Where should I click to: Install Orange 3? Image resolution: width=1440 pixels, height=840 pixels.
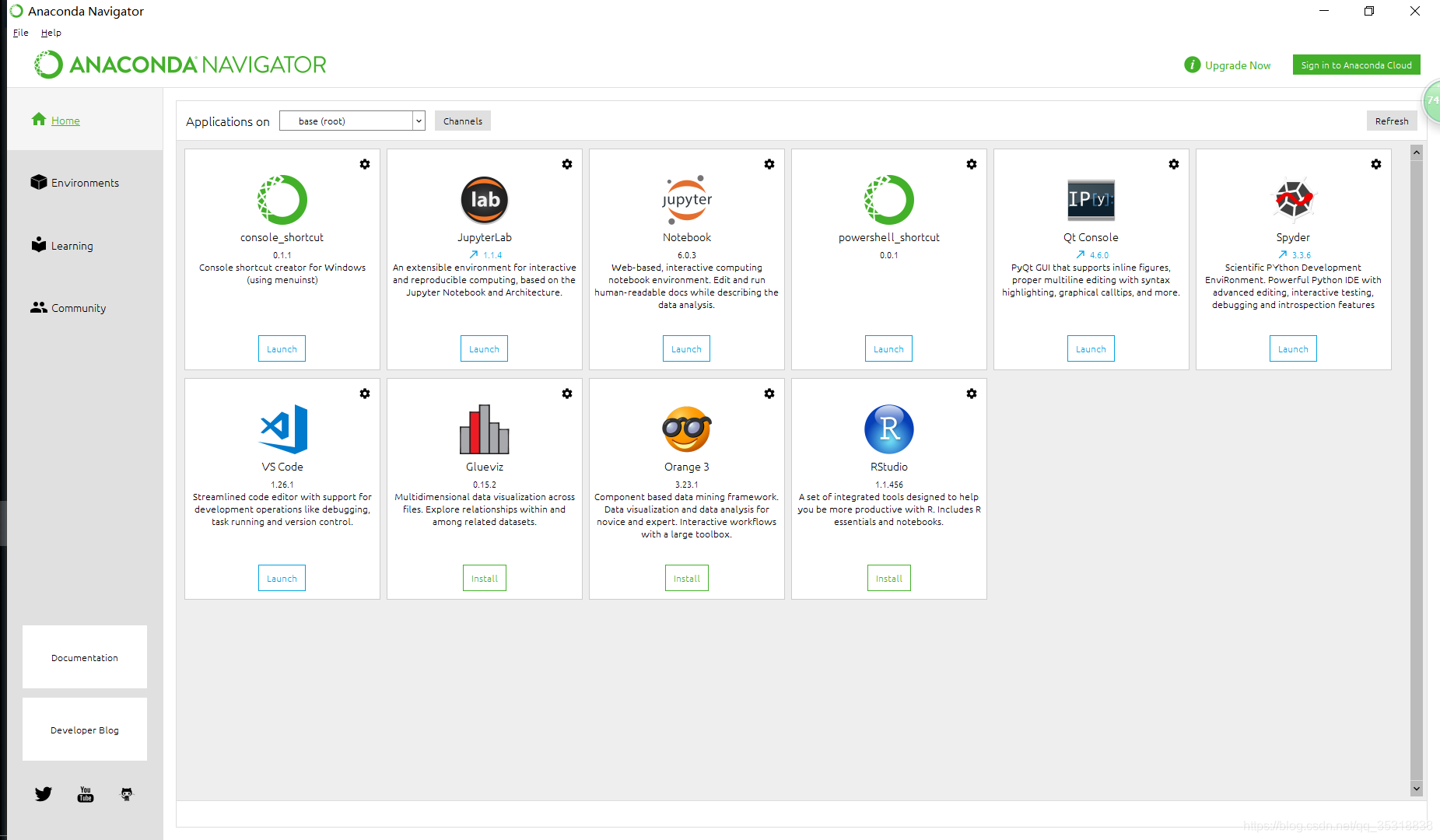point(687,579)
